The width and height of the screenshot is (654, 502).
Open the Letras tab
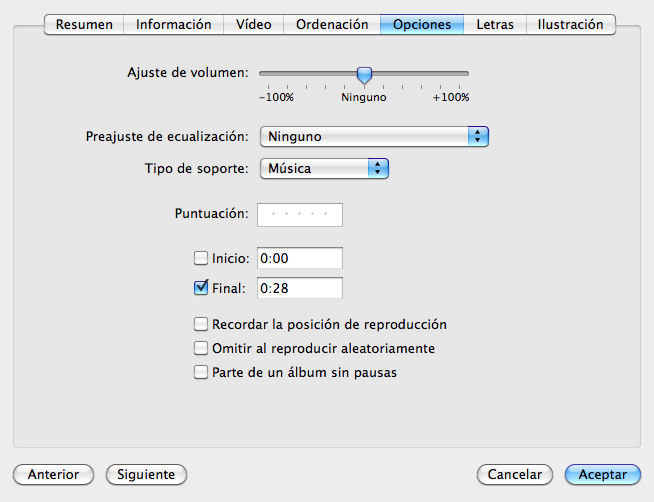pyautogui.click(x=495, y=25)
